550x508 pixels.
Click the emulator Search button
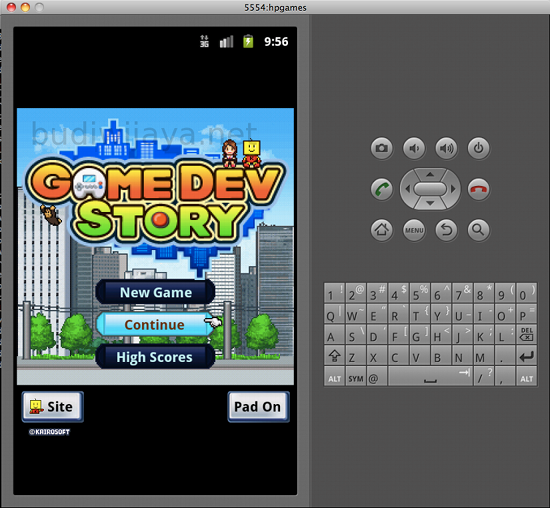pyautogui.click(x=478, y=230)
